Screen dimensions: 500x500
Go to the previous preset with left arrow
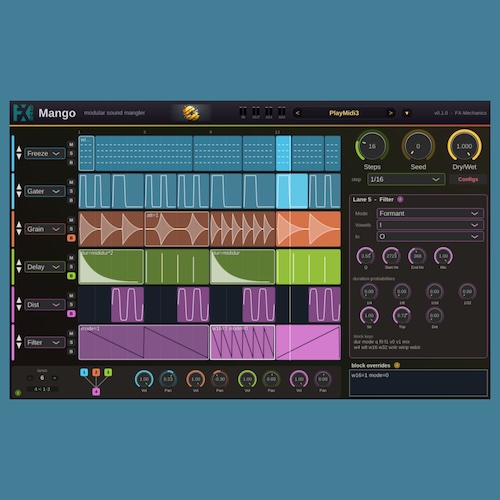click(x=298, y=113)
